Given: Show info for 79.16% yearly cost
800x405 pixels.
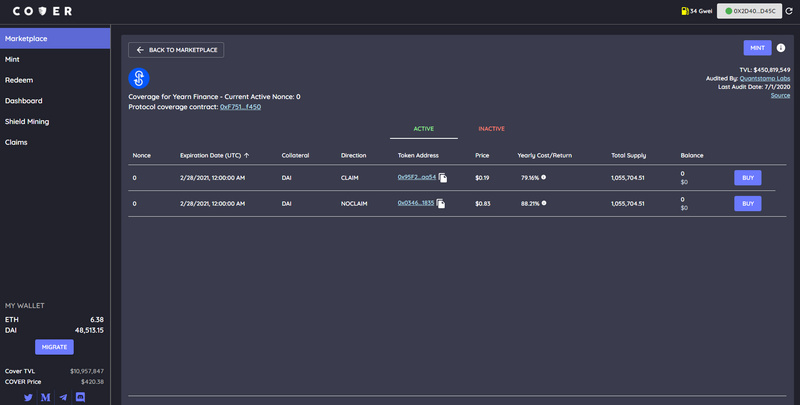Looking at the screenshot, I should click(x=543, y=177).
